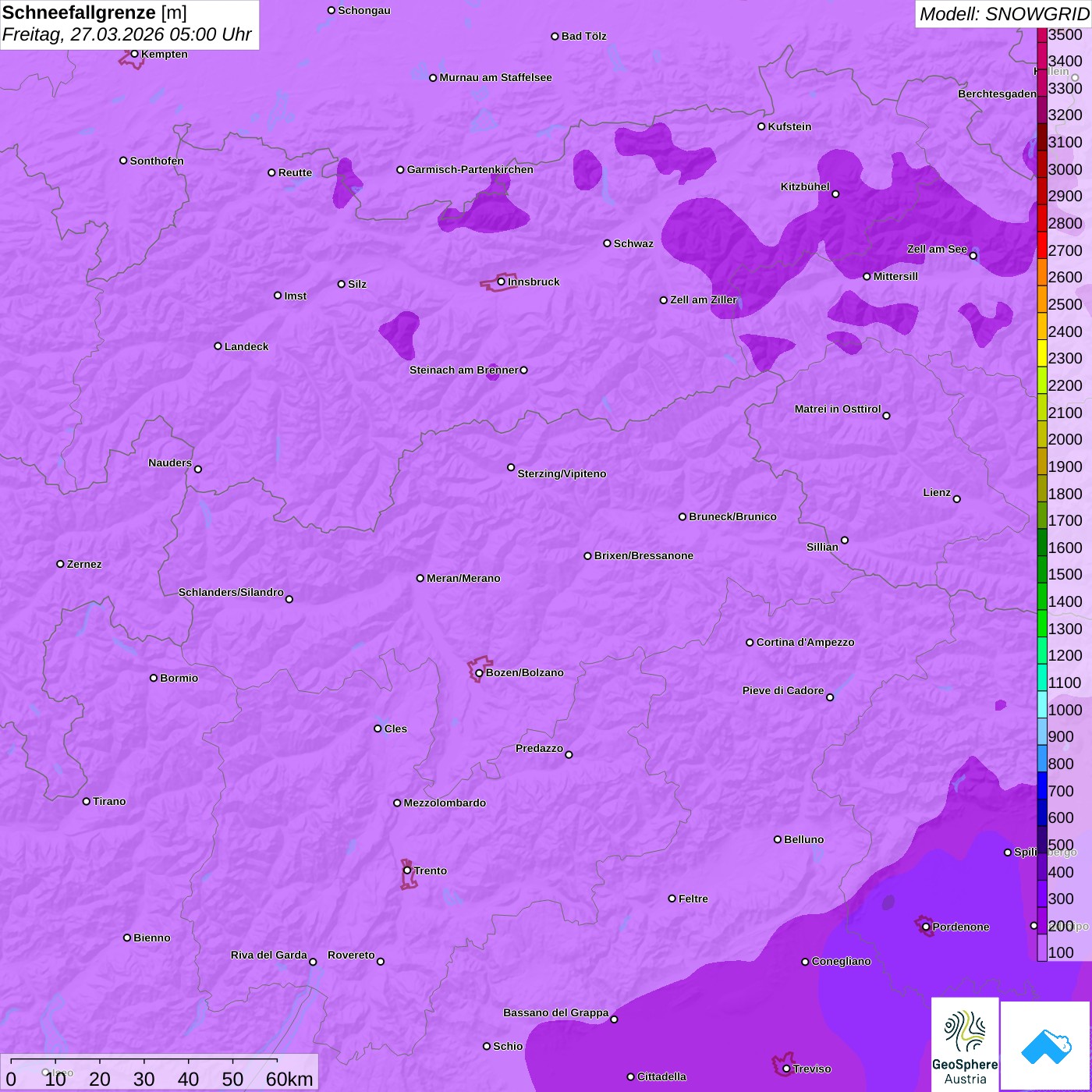Click the "Brixen/Bressanone" map label
1092x1092 pixels.
[643, 555]
